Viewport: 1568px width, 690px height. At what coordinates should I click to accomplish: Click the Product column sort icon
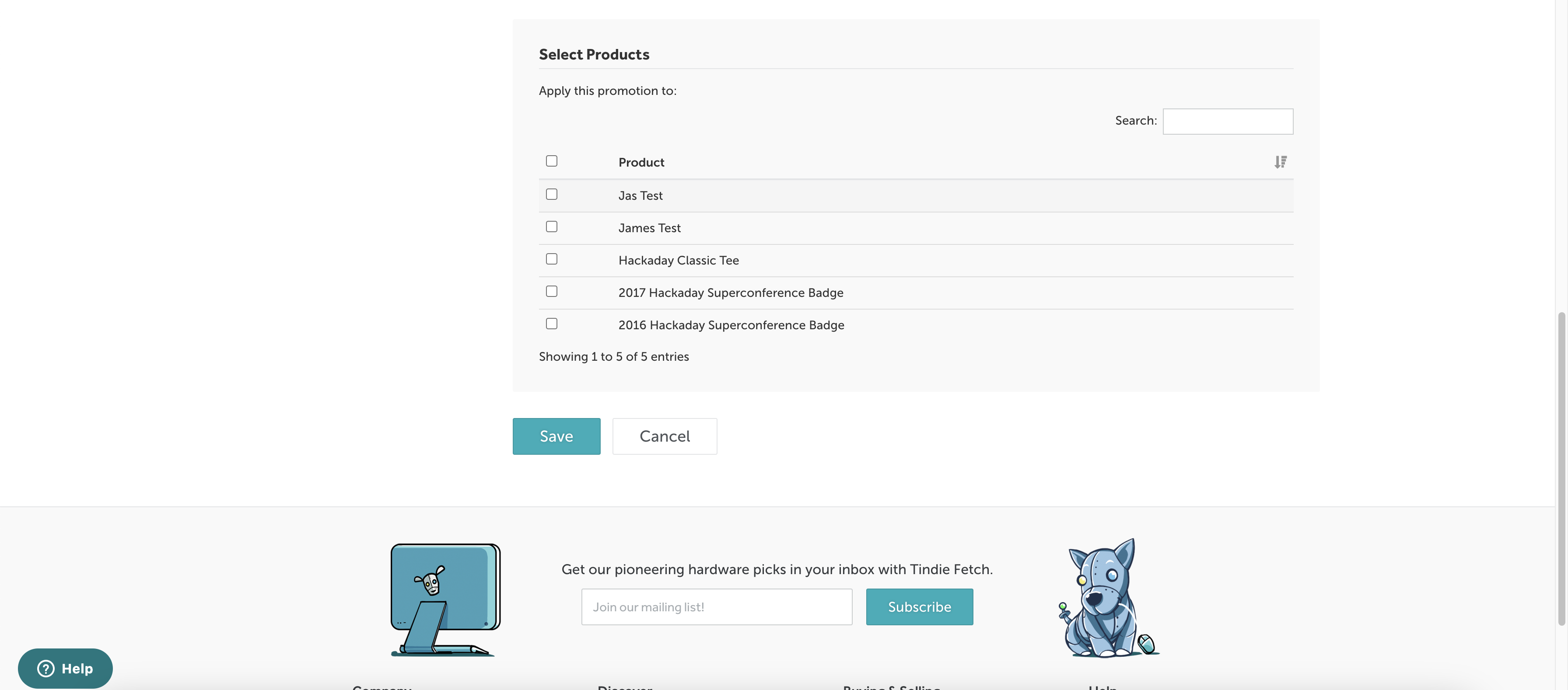[1280, 162]
